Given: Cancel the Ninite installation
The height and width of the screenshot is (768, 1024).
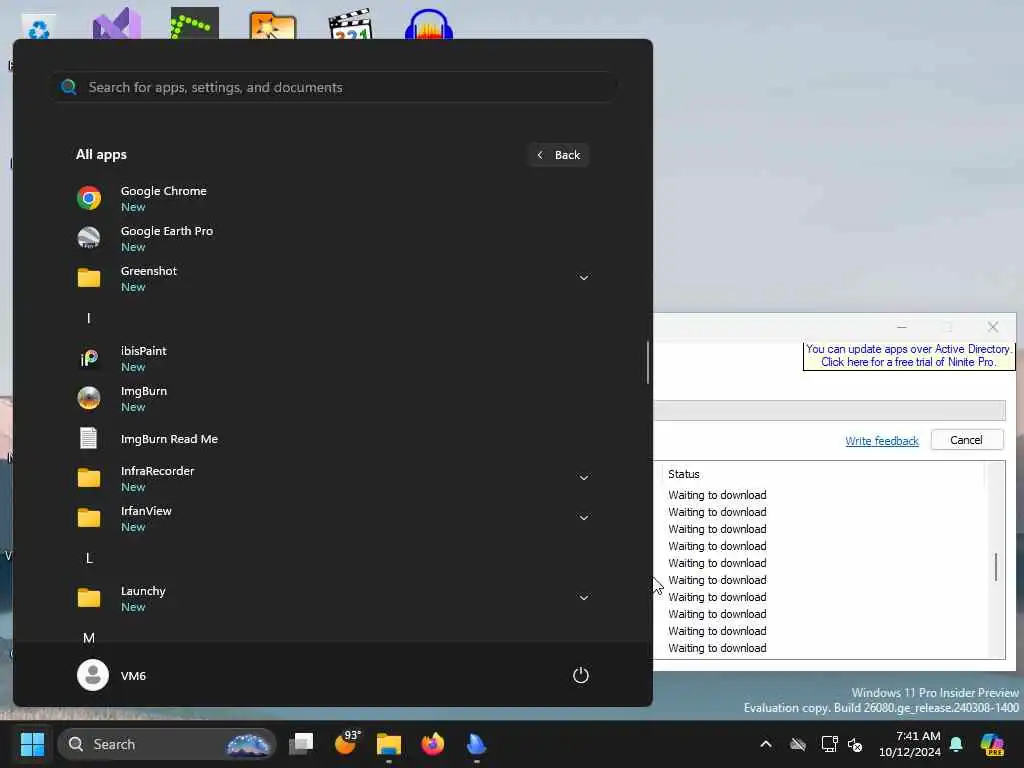Looking at the screenshot, I should click(967, 440).
